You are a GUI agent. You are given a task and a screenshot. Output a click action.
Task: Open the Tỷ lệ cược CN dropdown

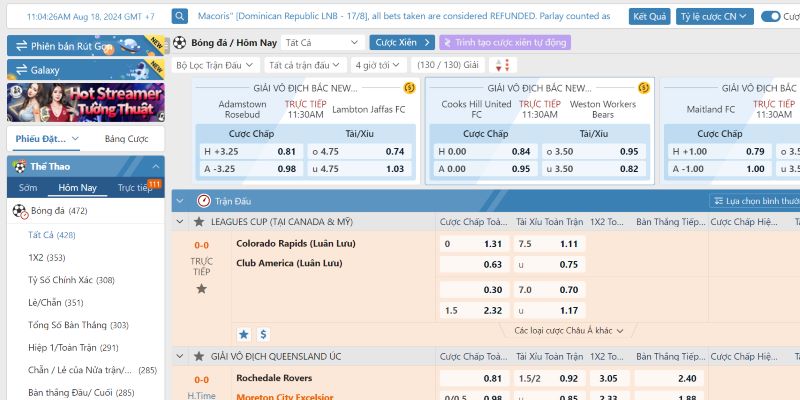click(714, 16)
